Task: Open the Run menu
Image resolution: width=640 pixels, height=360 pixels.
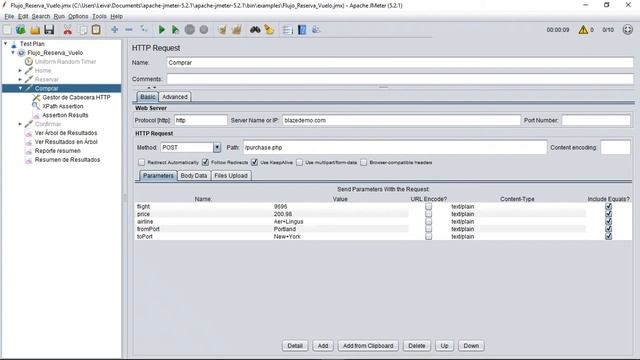Action: click(x=59, y=16)
